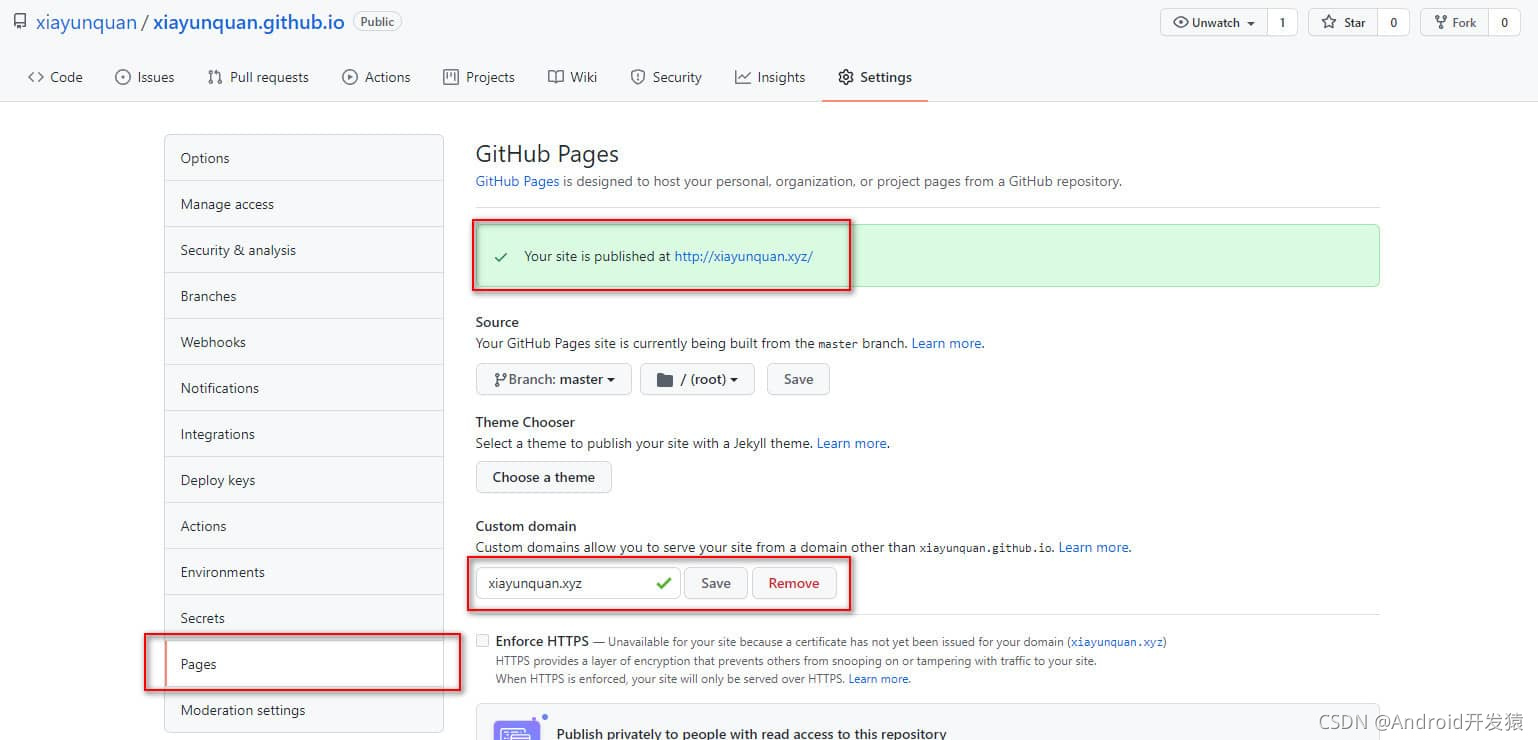Open Options in settings sidebar
This screenshot has height=740, width=1538.
tap(304, 158)
